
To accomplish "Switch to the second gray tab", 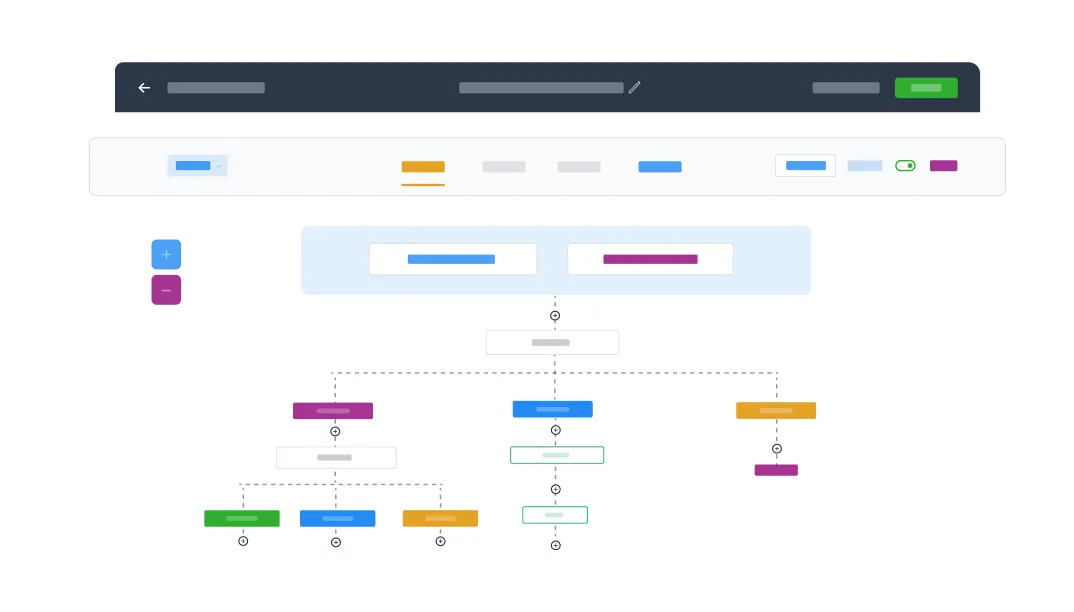I will [x=579, y=167].
